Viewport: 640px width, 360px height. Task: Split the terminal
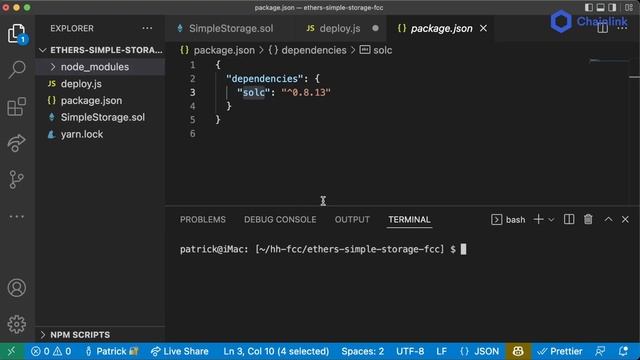tap(569, 219)
